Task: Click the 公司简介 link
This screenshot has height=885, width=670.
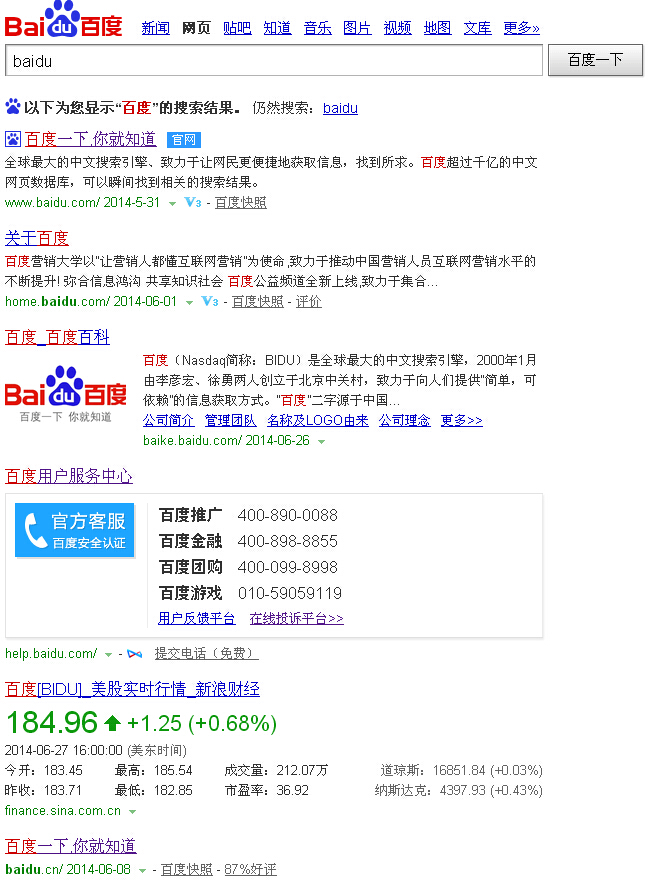Action: coord(169,420)
